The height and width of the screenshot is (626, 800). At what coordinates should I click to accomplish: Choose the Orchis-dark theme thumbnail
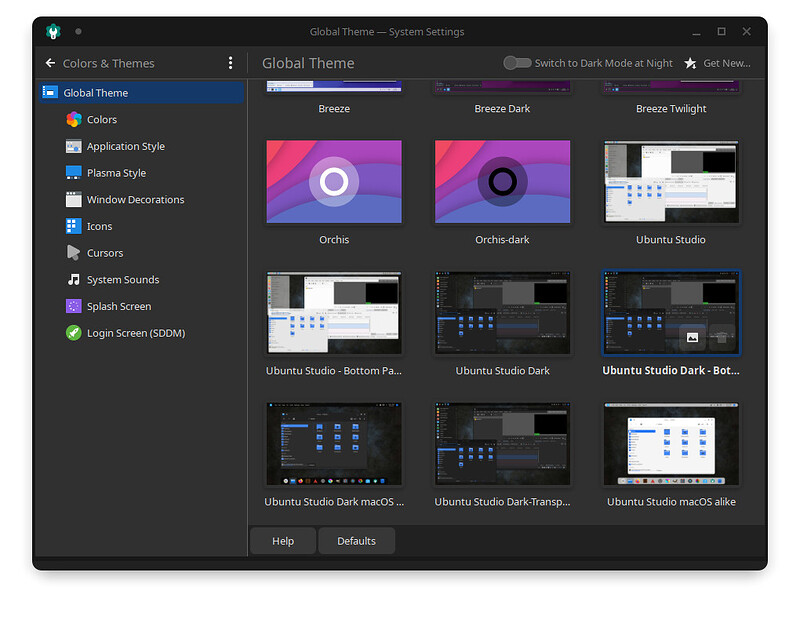pos(502,182)
